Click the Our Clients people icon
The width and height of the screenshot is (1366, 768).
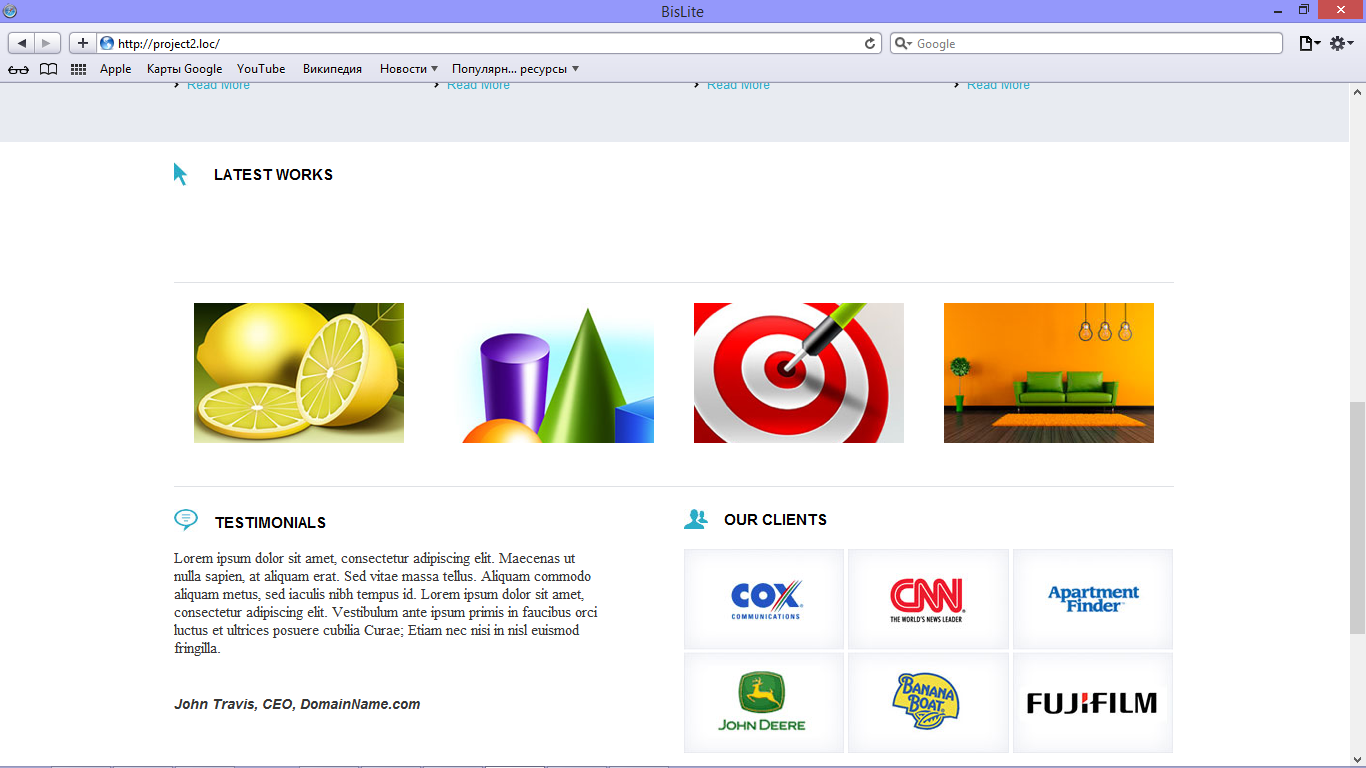695,519
